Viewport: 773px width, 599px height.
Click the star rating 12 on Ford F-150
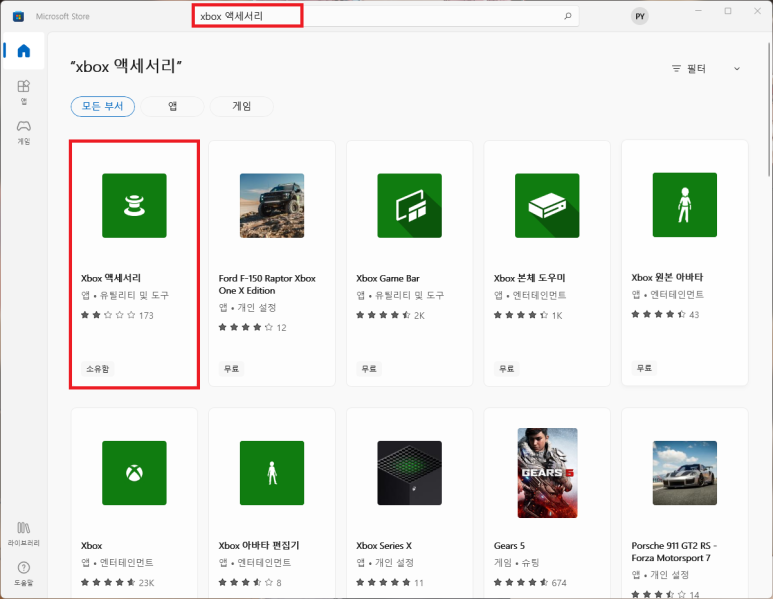coord(252,327)
